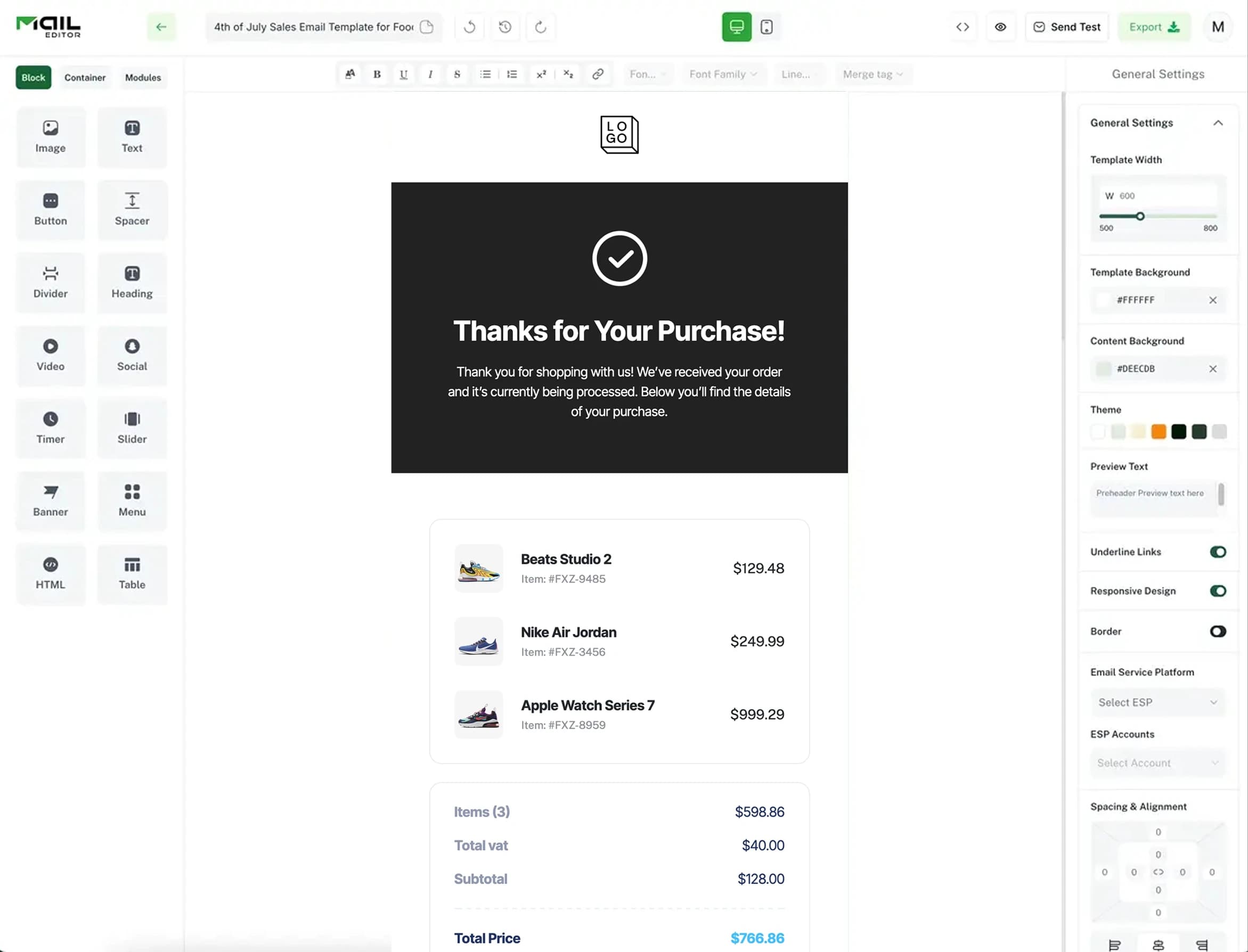This screenshot has height=952, width=1248.
Task: Toggle italic formatting
Action: [x=430, y=74]
